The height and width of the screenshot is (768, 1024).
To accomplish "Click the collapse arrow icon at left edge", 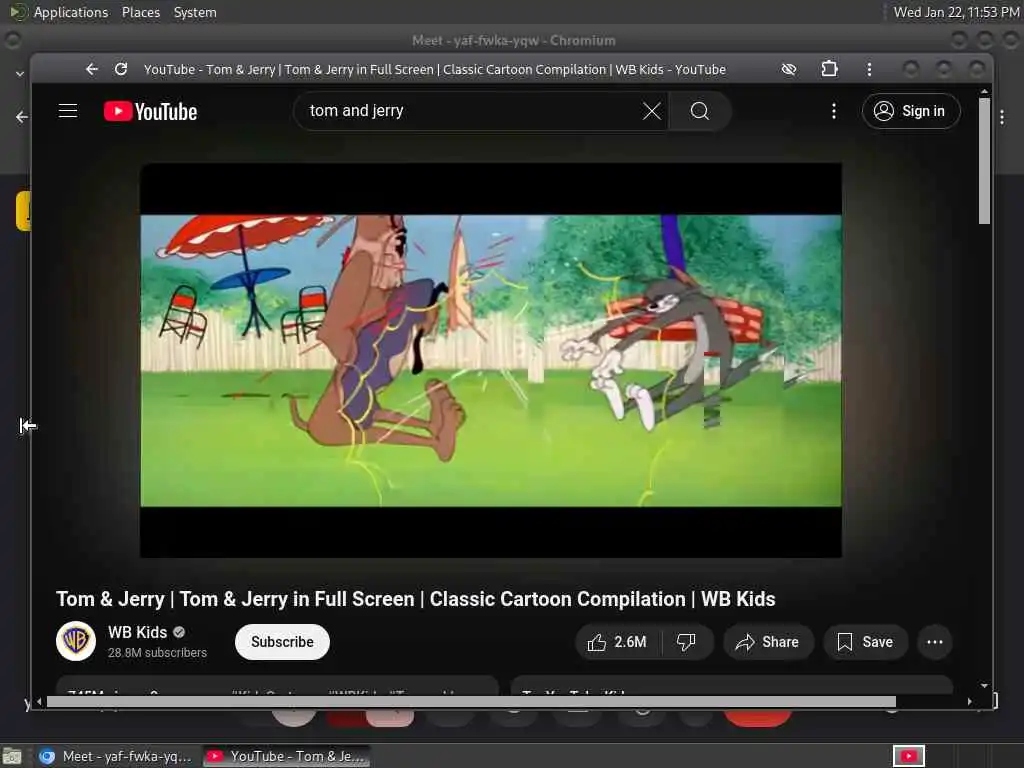I will [27, 426].
